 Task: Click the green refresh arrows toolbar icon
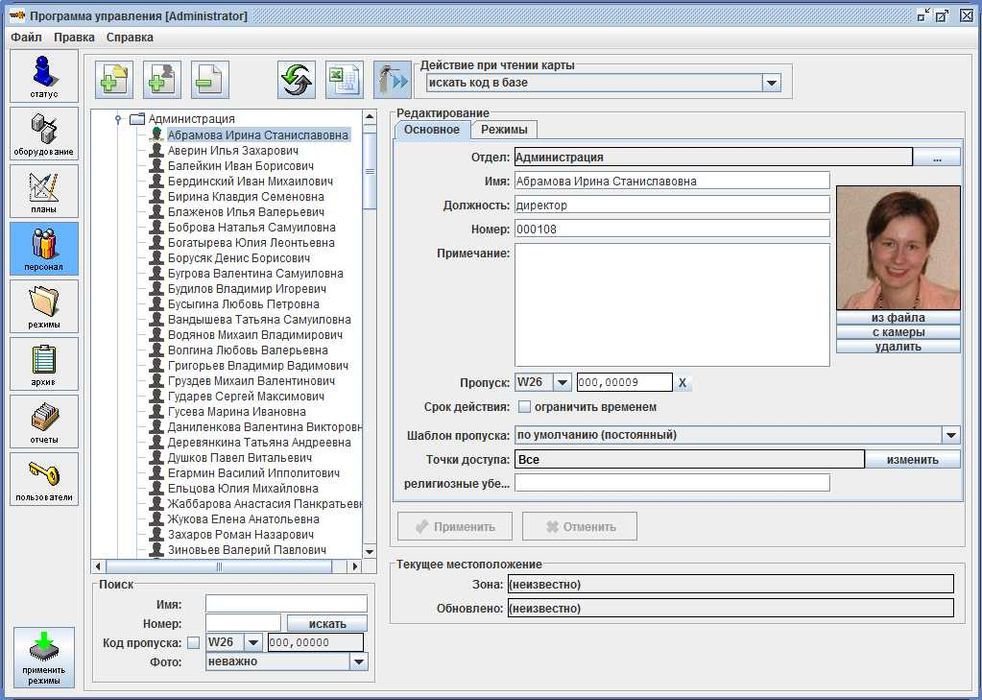(x=297, y=80)
